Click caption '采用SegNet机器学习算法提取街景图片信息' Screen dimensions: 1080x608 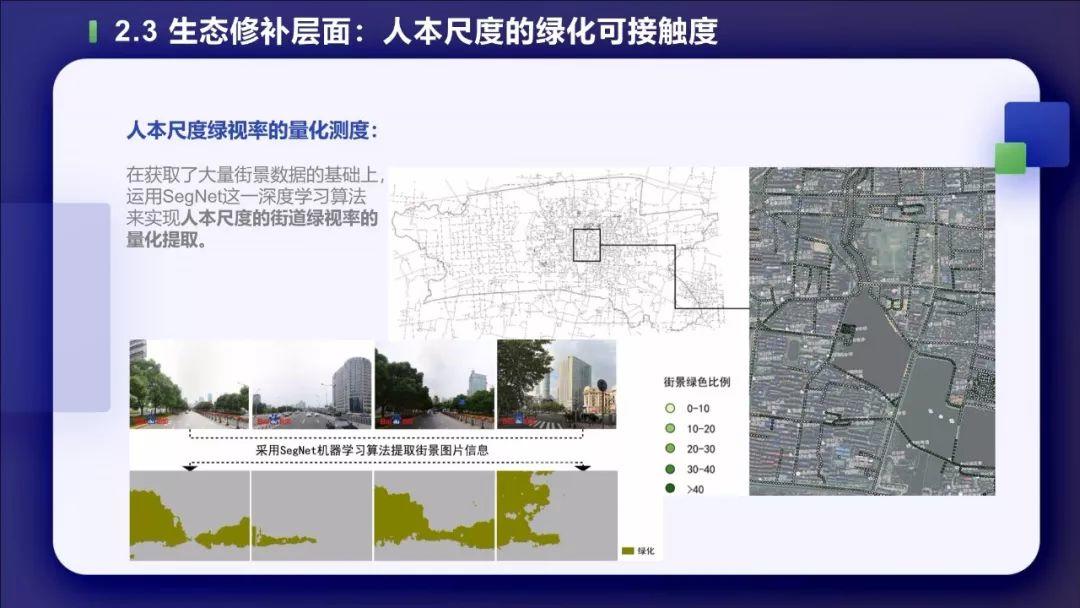click(x=373, y=450)
